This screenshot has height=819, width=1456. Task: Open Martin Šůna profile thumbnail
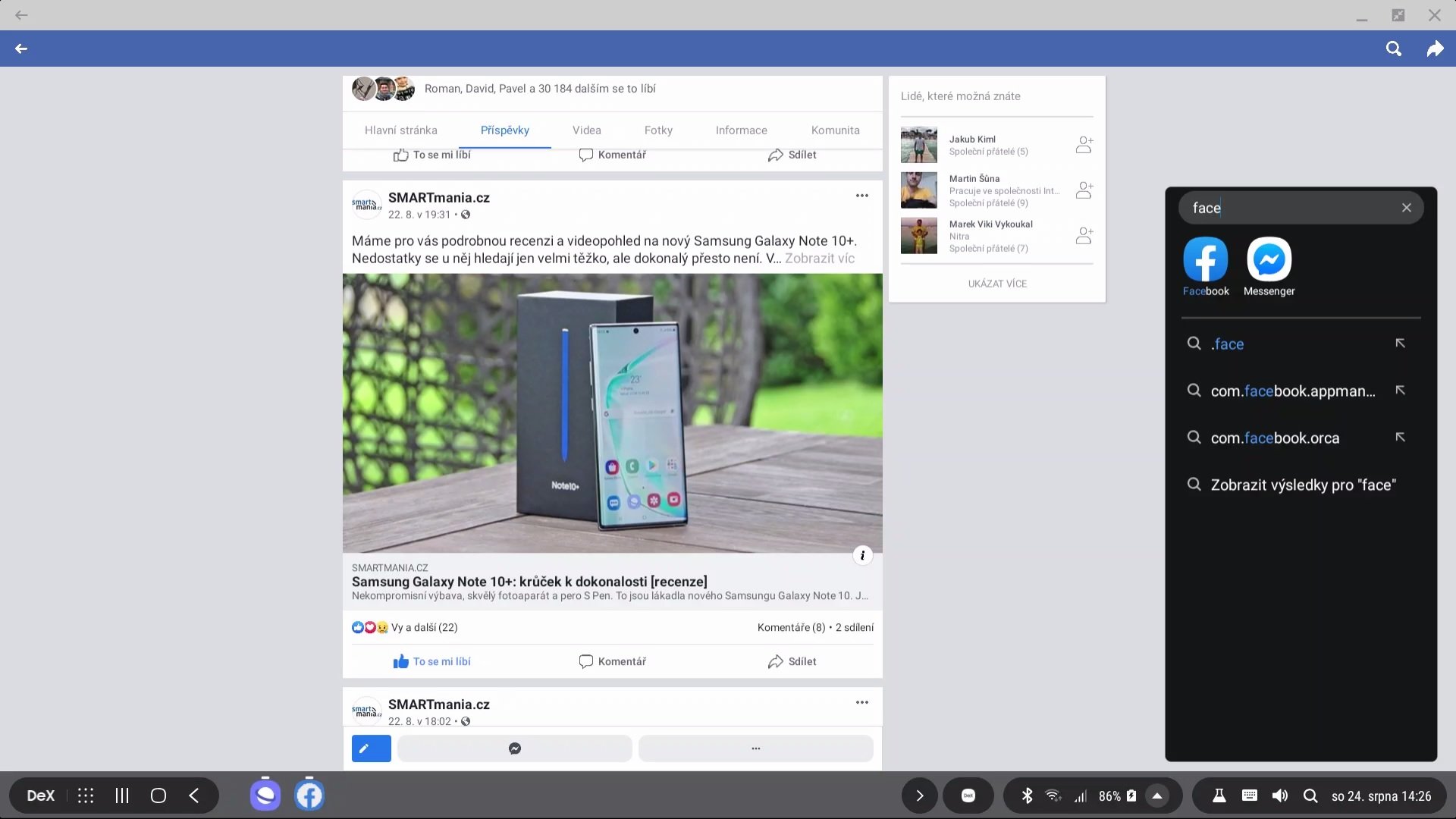(x=919, y=190)
